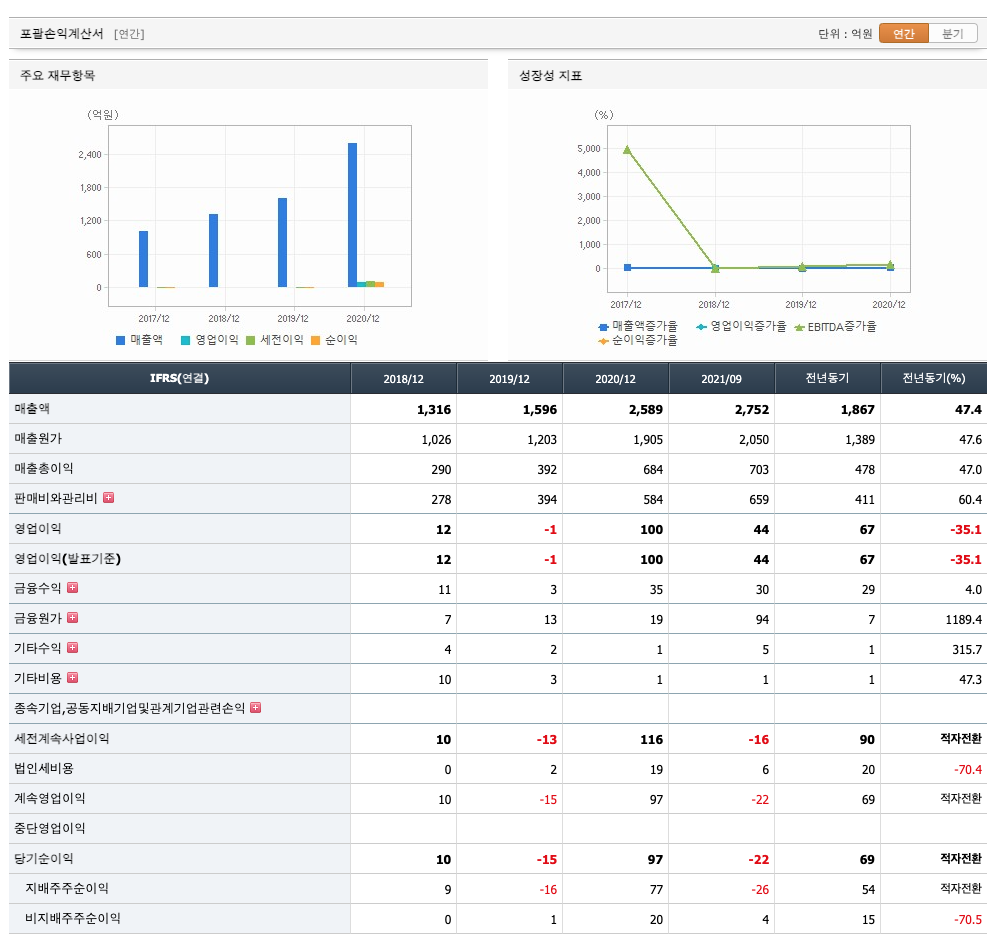Image resolution: width=998 pixels, height=949 pixels.
Task: Toggle the 세전이익 legend in bar chart
Action: [275, 340]
